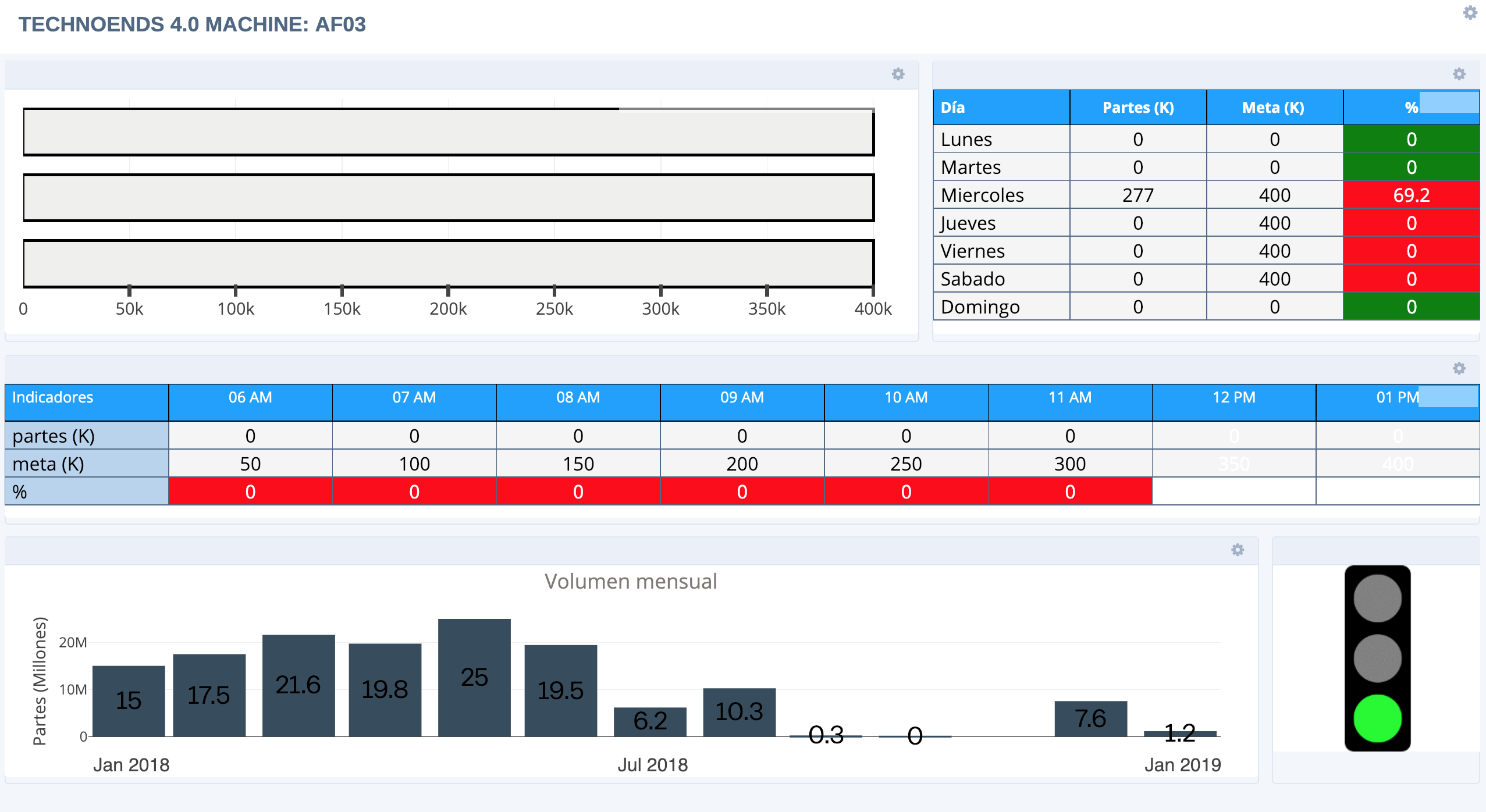
Task: Click the middle gray traffic lamp
Action: [x=1377, y=658]
